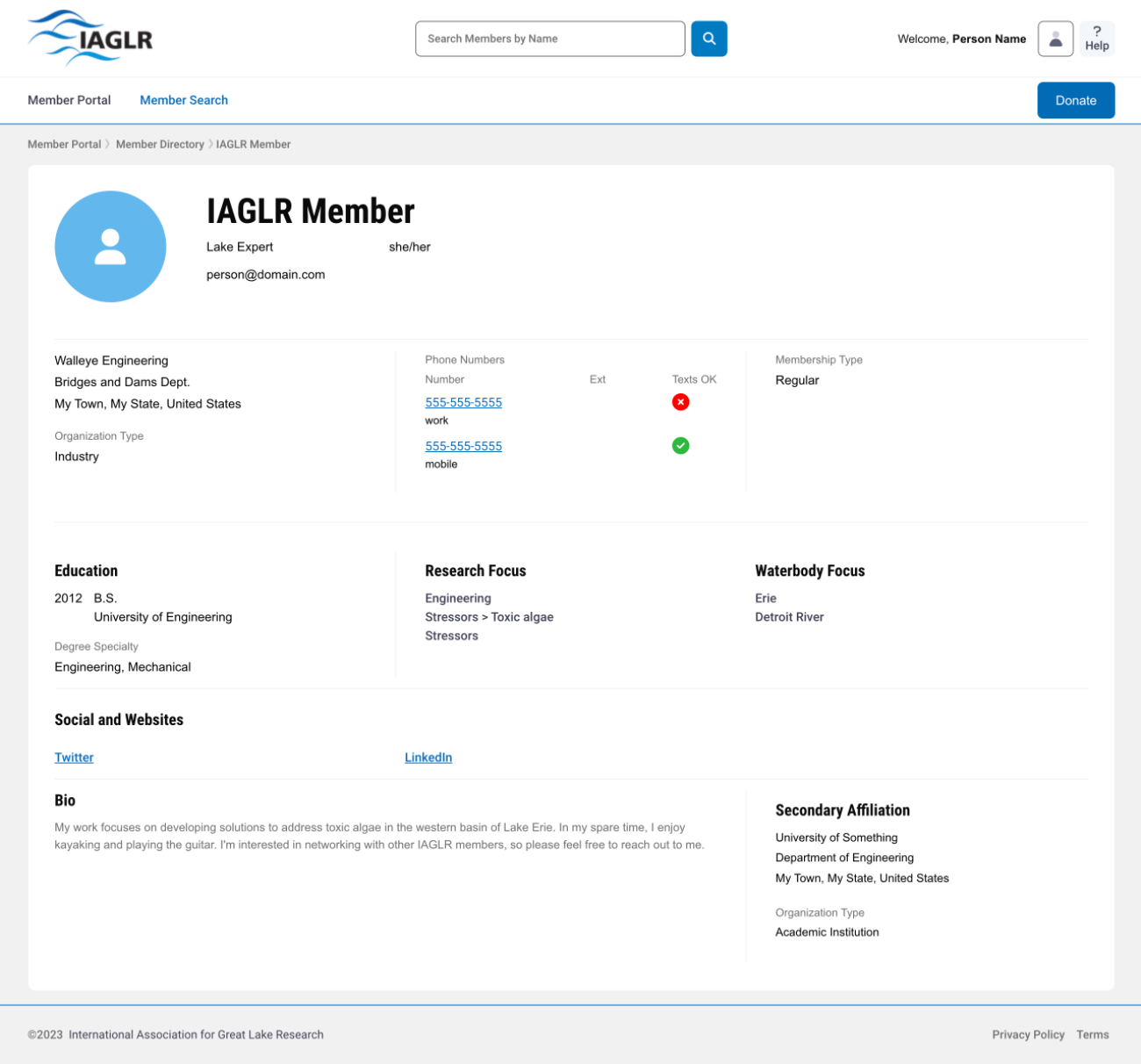Click inside the Search Members by Name field

click(549, 39)
